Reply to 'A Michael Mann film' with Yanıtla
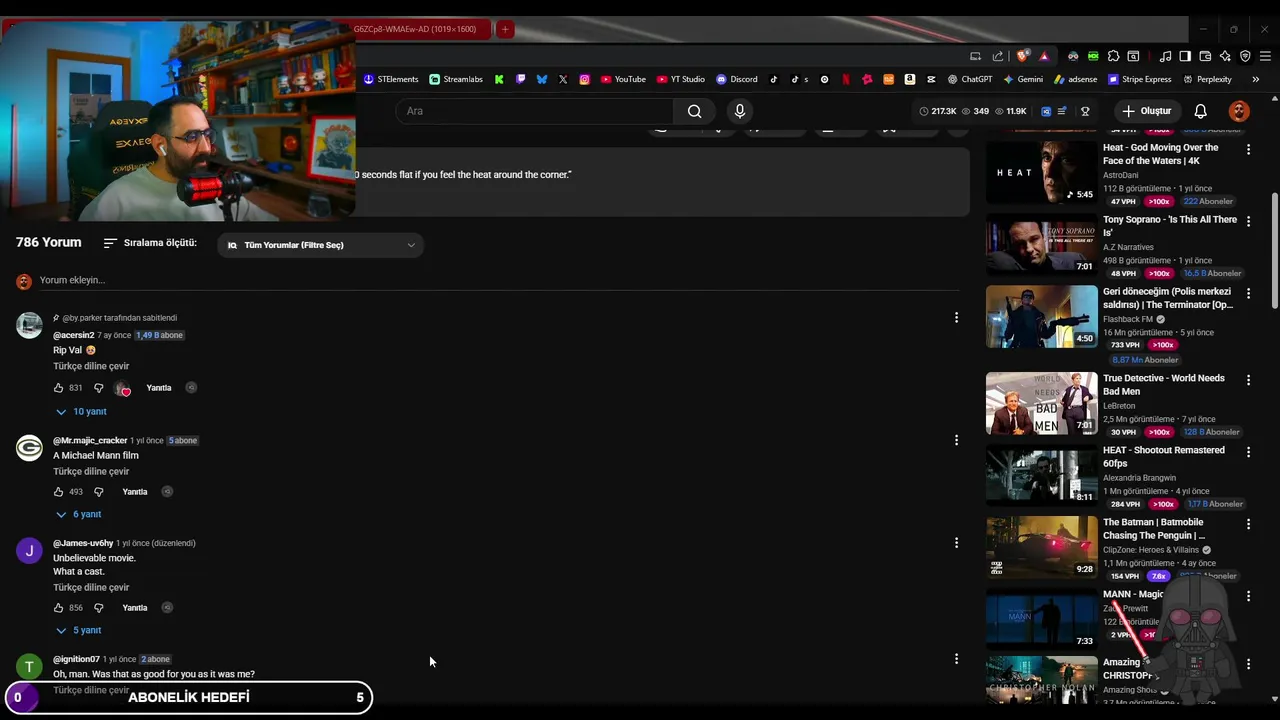 pos(135,492)
